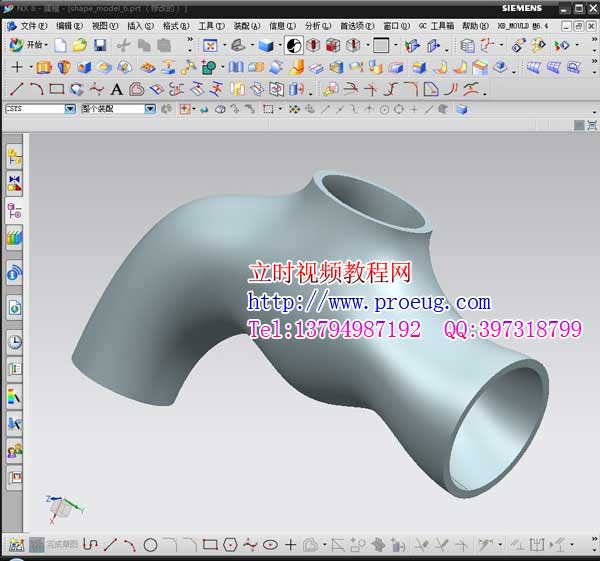The height and width of the screenshot is (561, 600).
Task: Open the GC 工具箱 toolbox menu
Action: coord(436,26)
